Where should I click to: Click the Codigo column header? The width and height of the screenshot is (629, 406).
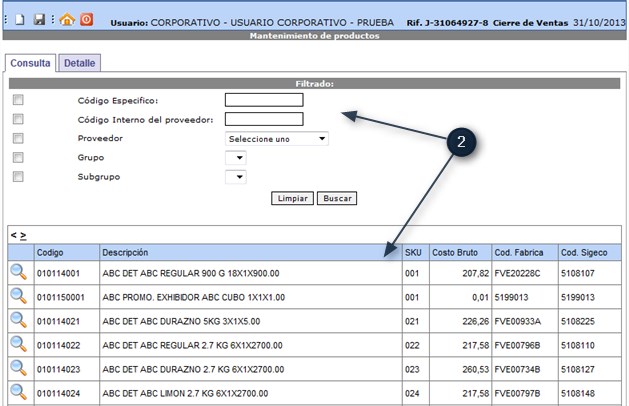67,253
